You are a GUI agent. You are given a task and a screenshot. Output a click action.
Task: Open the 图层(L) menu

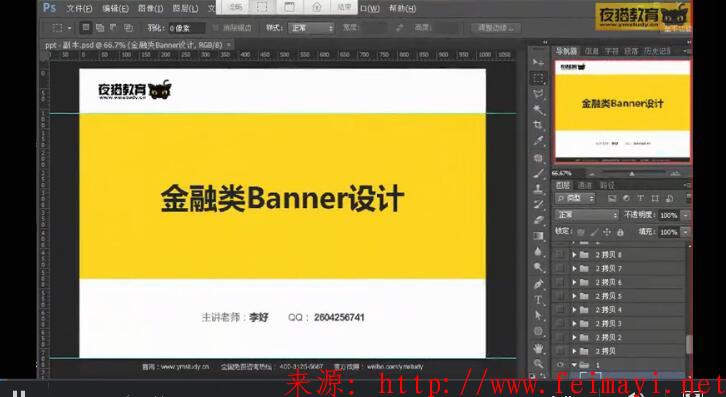[x=185, y=8]
